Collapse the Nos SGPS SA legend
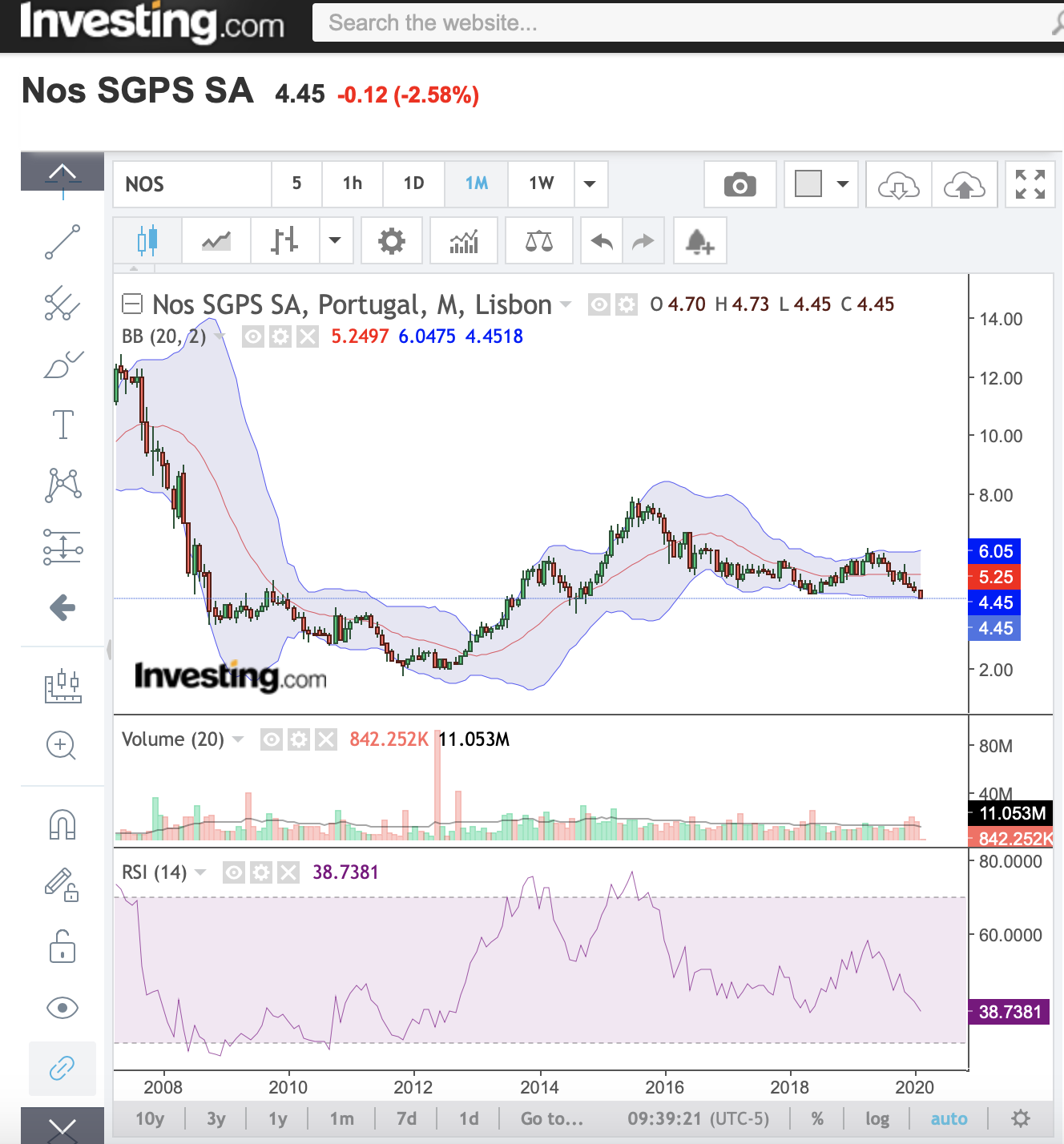 (x=132, y=304)
